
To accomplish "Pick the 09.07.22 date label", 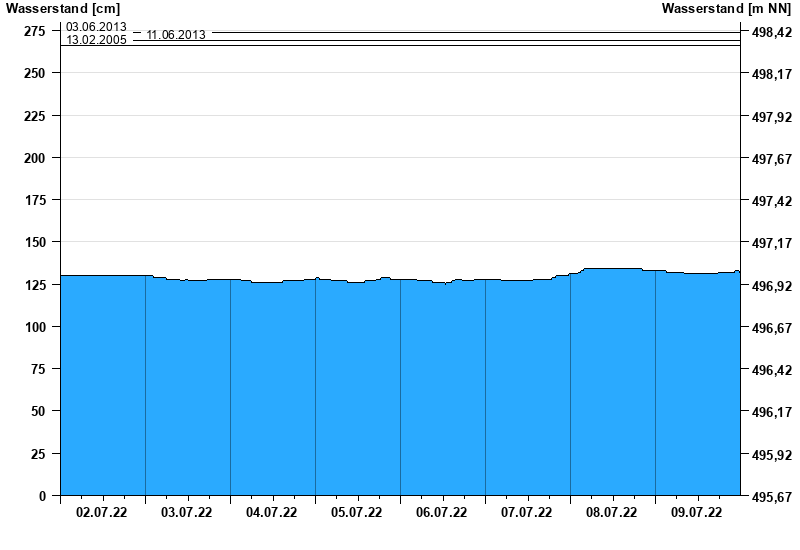I will pyautogui.click(x=697, y=513).
